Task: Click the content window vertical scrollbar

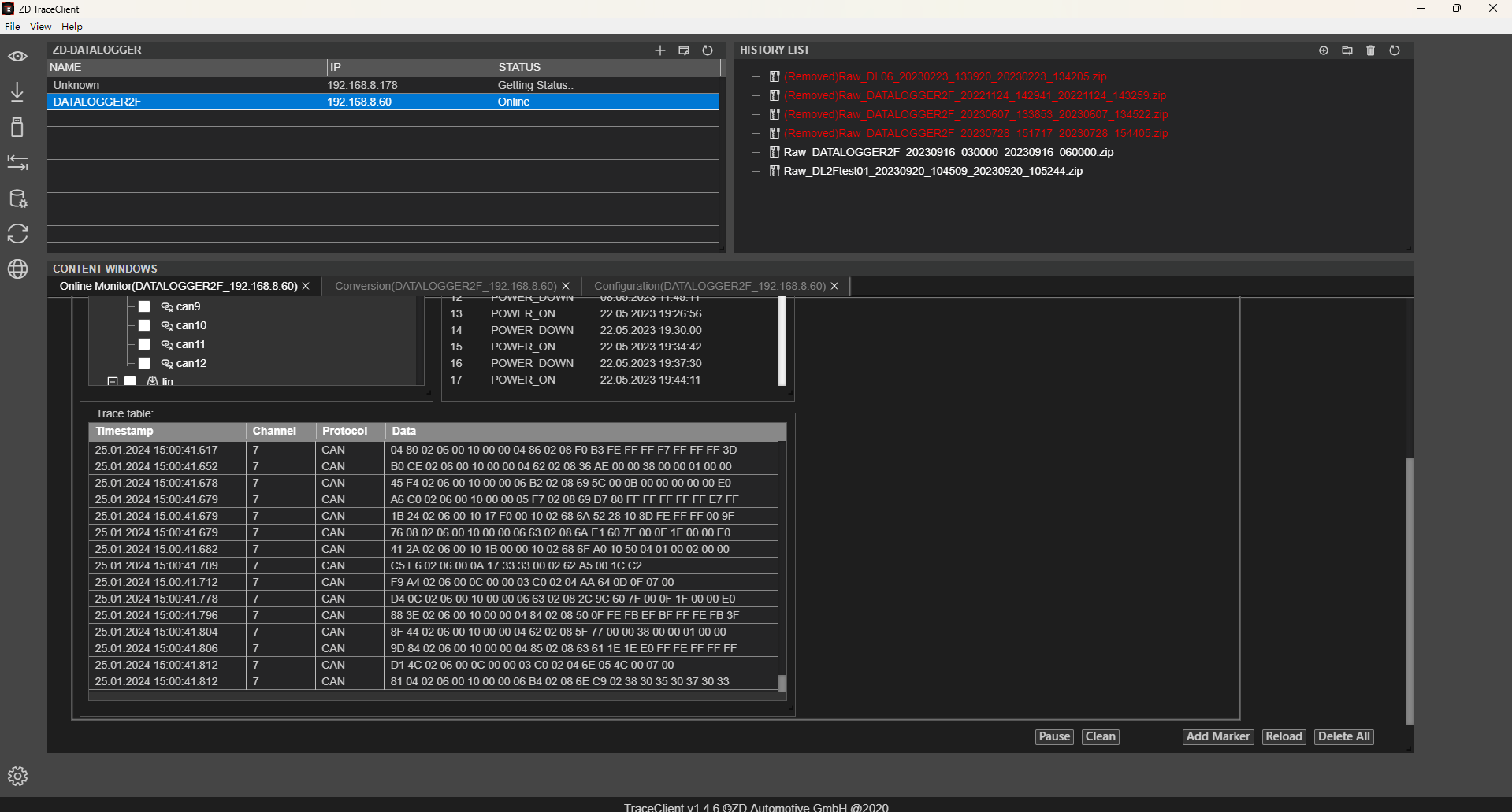Action: [1409, 591]
